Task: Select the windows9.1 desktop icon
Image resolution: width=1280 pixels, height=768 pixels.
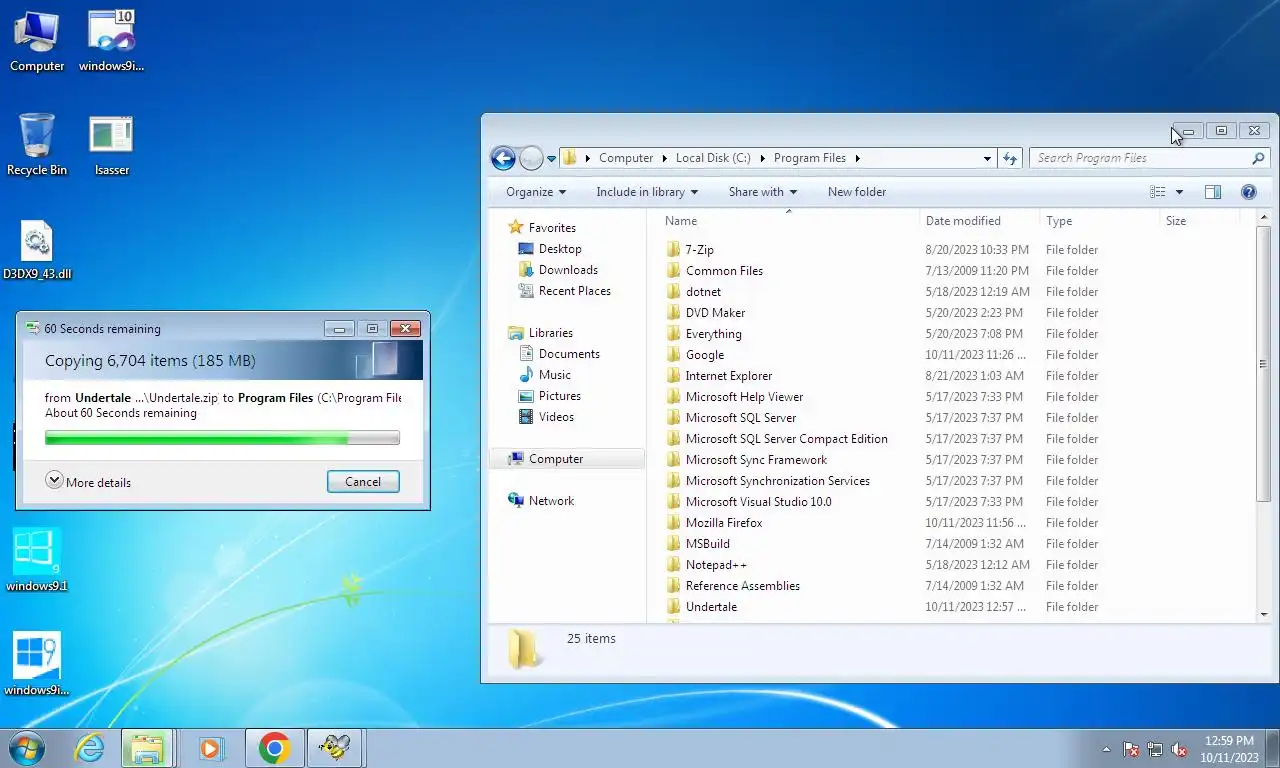Action: click(37, 561)
